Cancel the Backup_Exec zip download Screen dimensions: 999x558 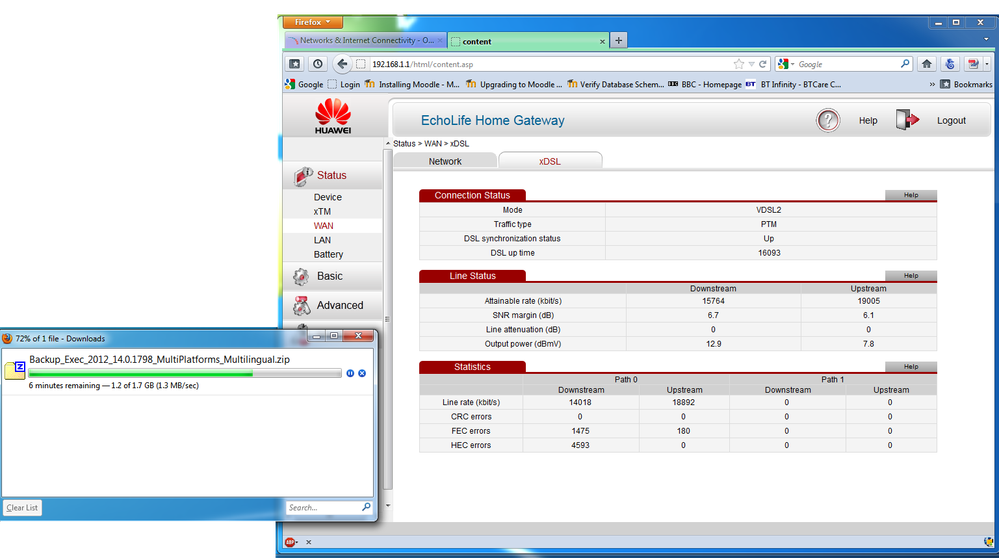tap(362, 373)
